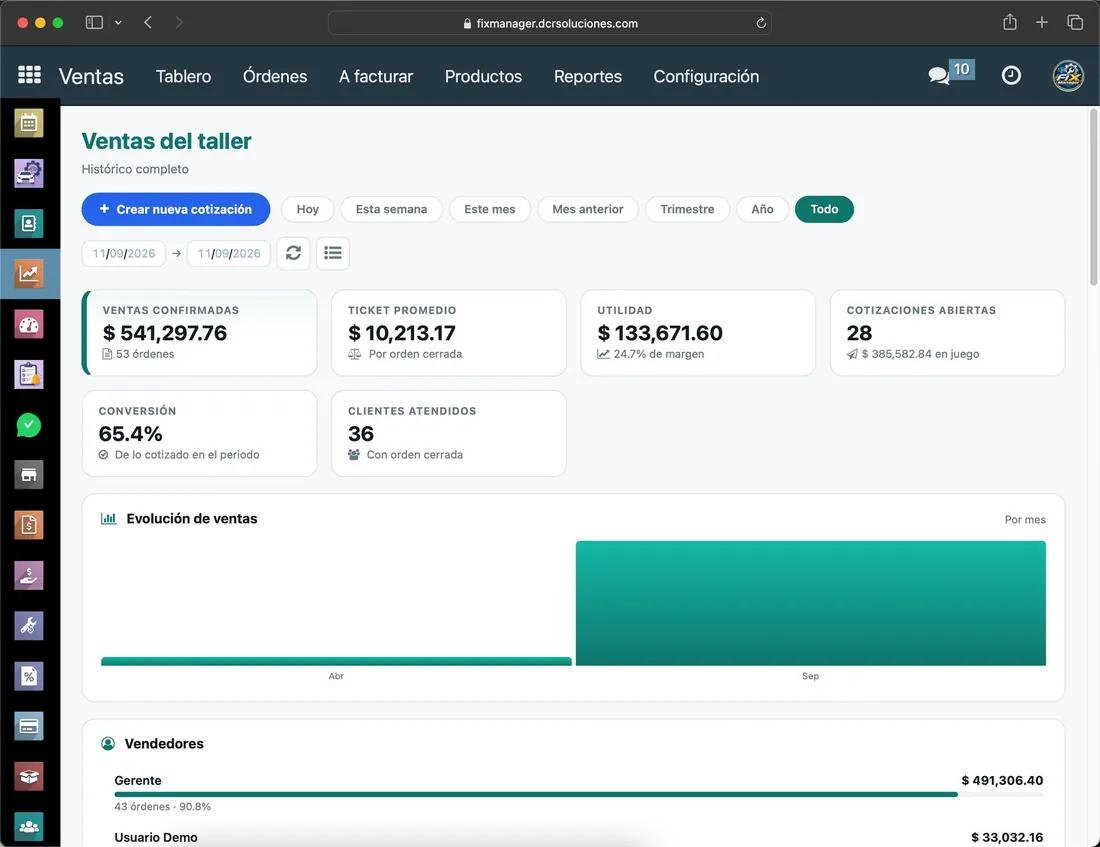Open the Ticket promedio card
This screenshot has height=847, width=1100.
coord(449,333)
